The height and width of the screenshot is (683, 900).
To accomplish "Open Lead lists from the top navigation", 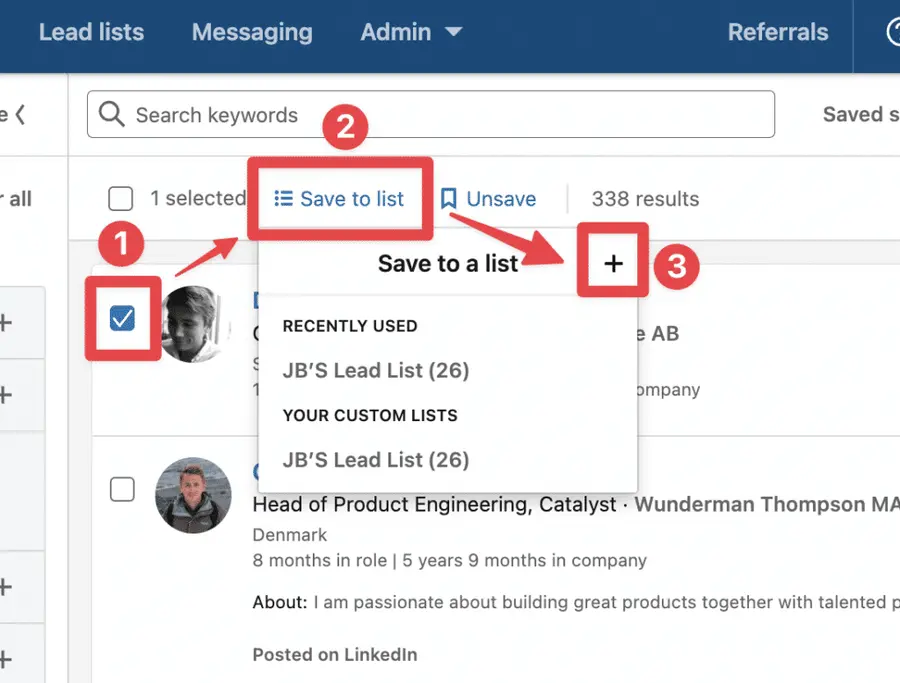I will coord(91,31).
